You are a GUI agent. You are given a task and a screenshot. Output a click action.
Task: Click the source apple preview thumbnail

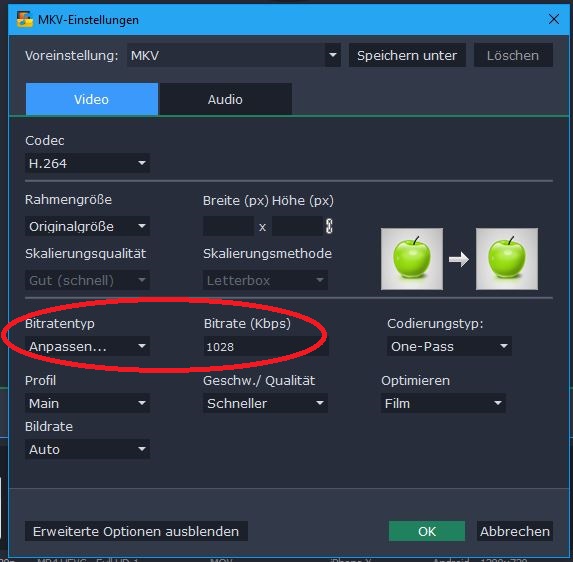pyautogui.click(x=412, y=259)
